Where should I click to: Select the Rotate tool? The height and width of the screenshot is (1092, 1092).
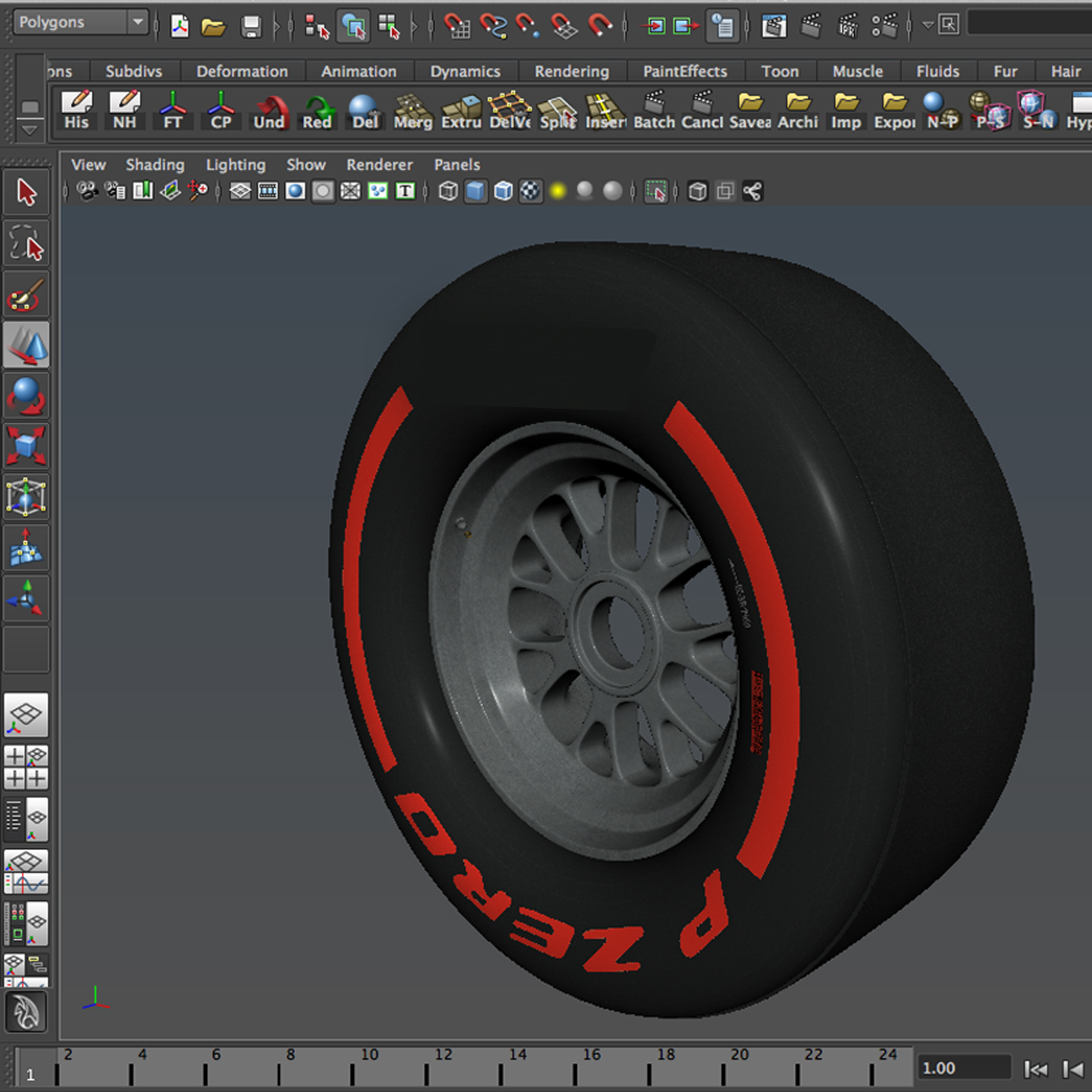pyautogui.click(x=26, y=396)
